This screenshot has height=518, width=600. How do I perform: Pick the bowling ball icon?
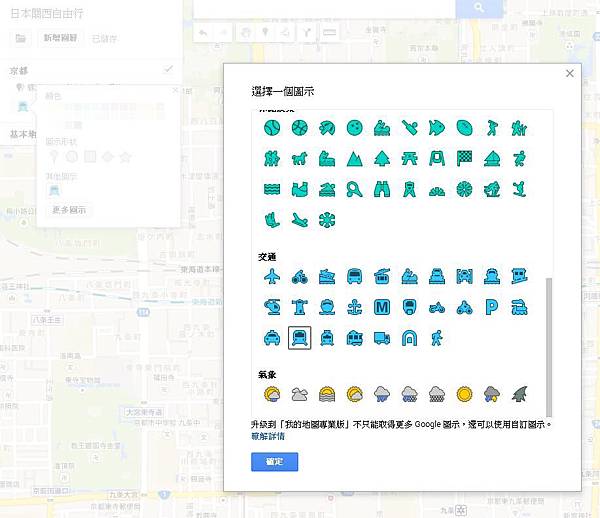point(355,128)
